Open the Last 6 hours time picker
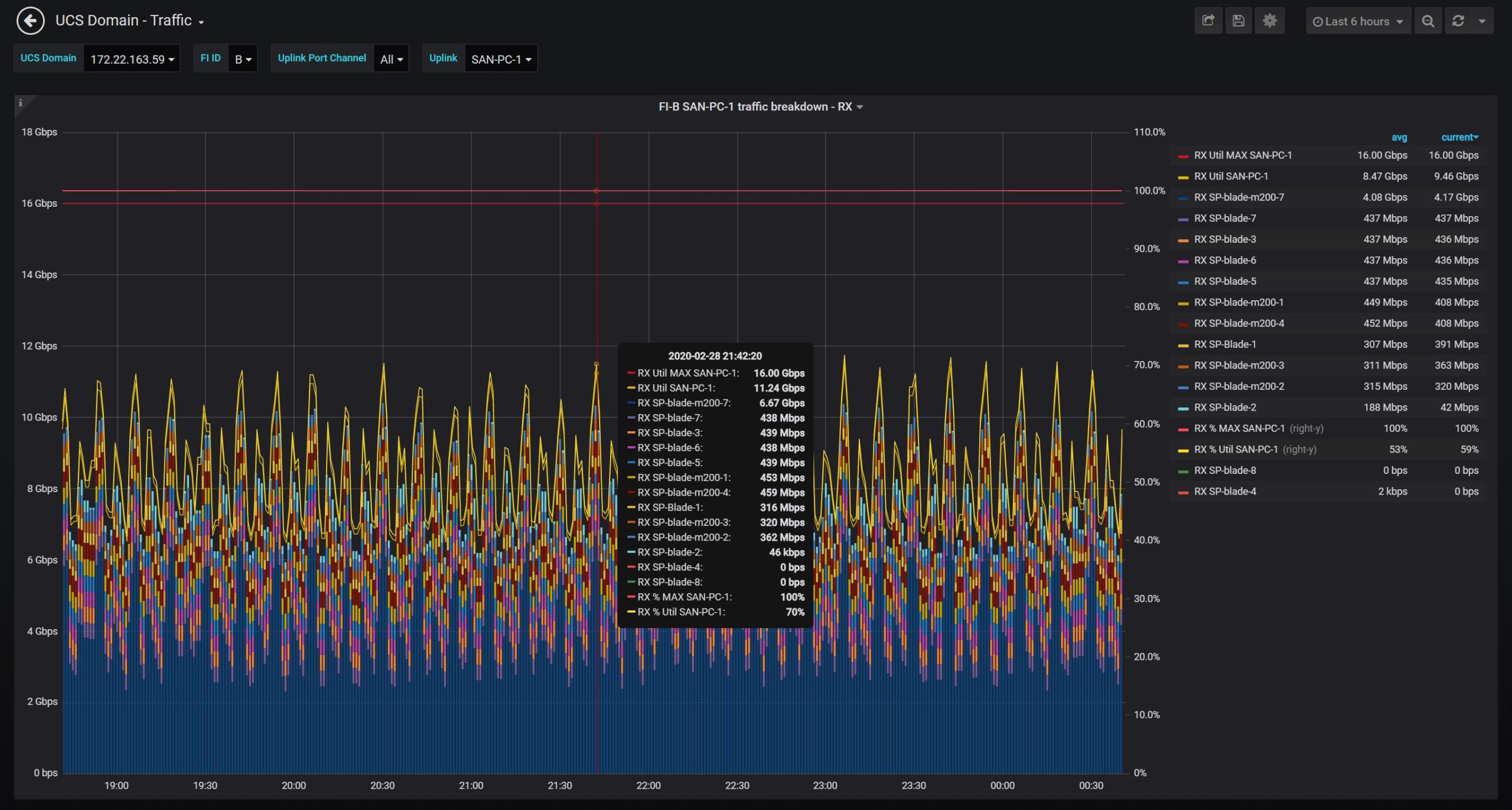 pyautogui.click(x=1358, y=21)
